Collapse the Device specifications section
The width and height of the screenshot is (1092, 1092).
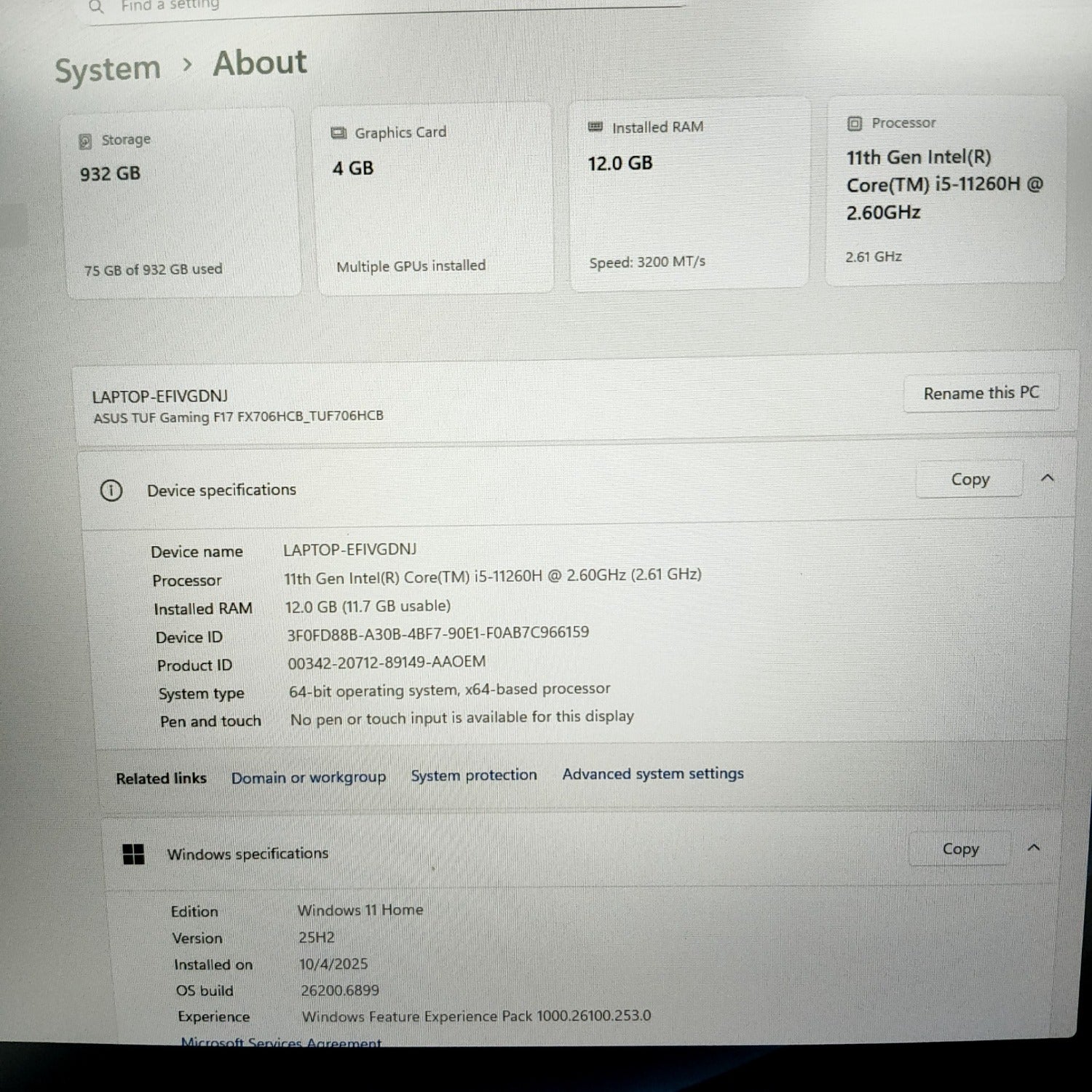click(x=1048, y=478)
